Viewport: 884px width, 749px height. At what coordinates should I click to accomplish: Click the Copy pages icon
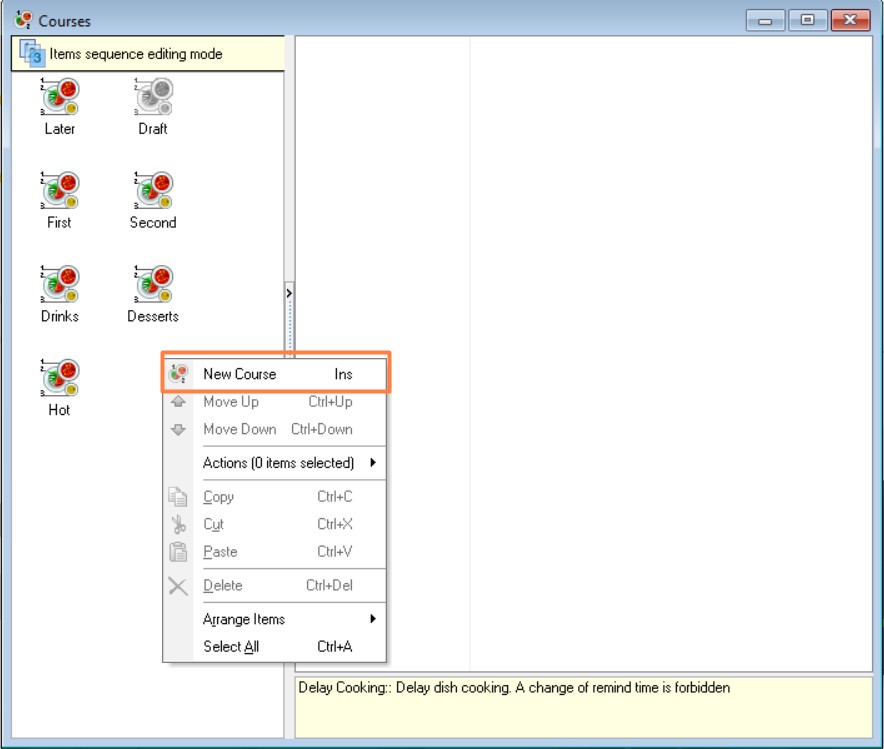[x=178, y=497]
